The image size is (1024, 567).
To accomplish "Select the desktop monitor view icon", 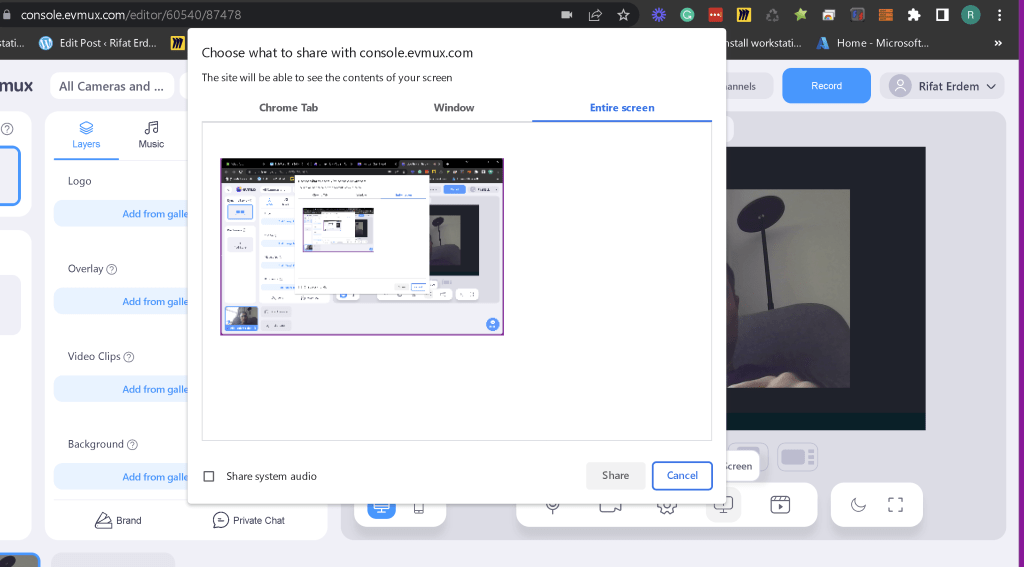I will coord(381,508).
